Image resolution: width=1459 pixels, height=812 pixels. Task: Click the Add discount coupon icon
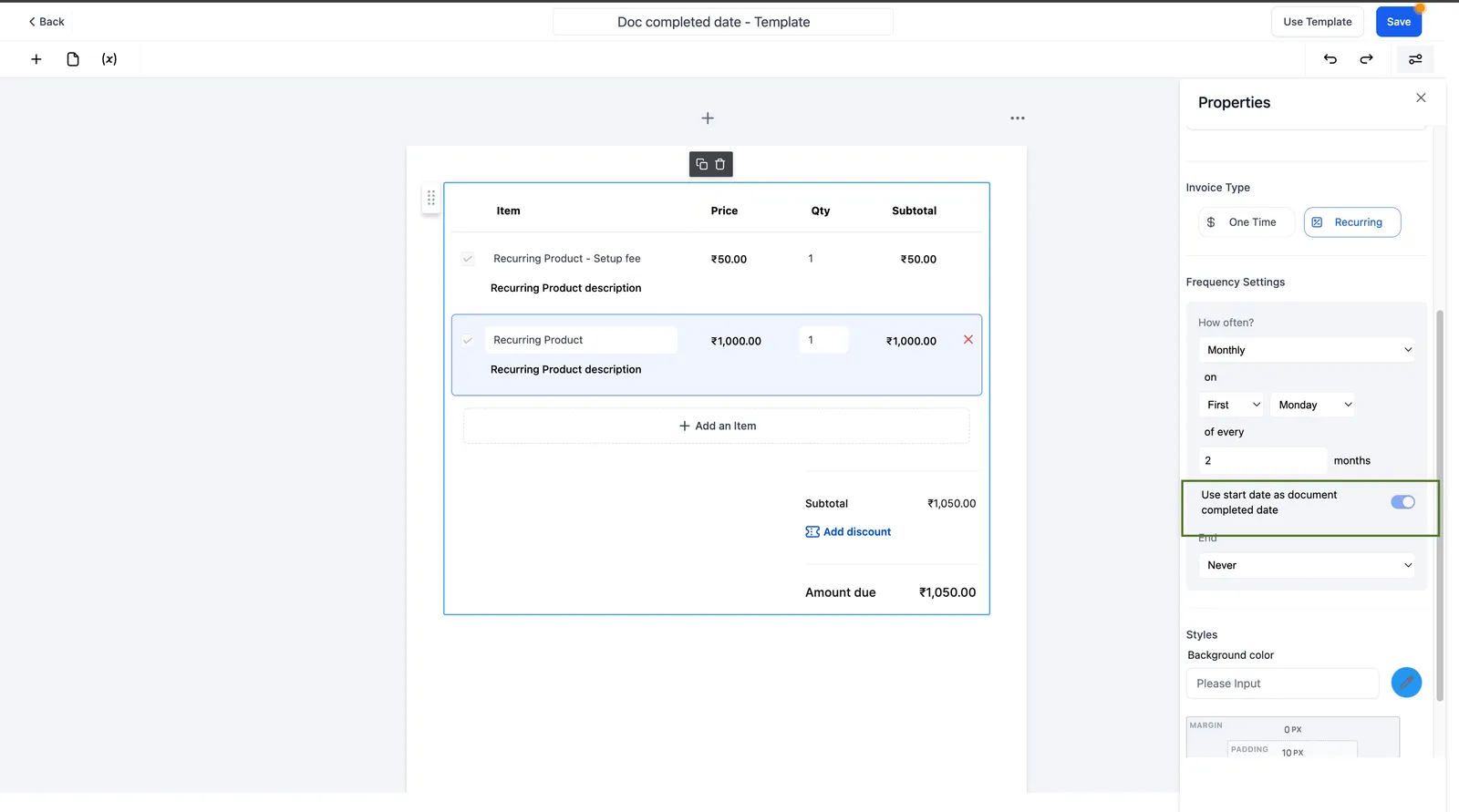tap(812, 532)
